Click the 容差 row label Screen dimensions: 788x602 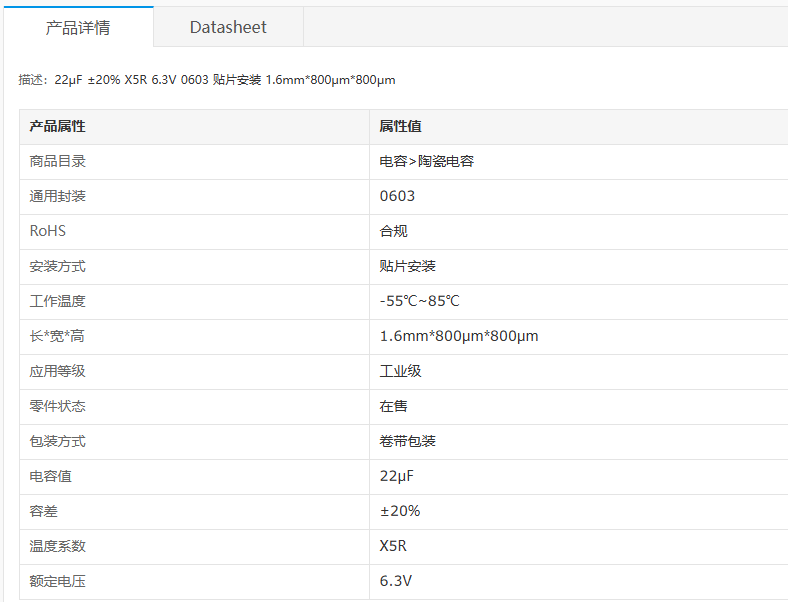(43, 512)
